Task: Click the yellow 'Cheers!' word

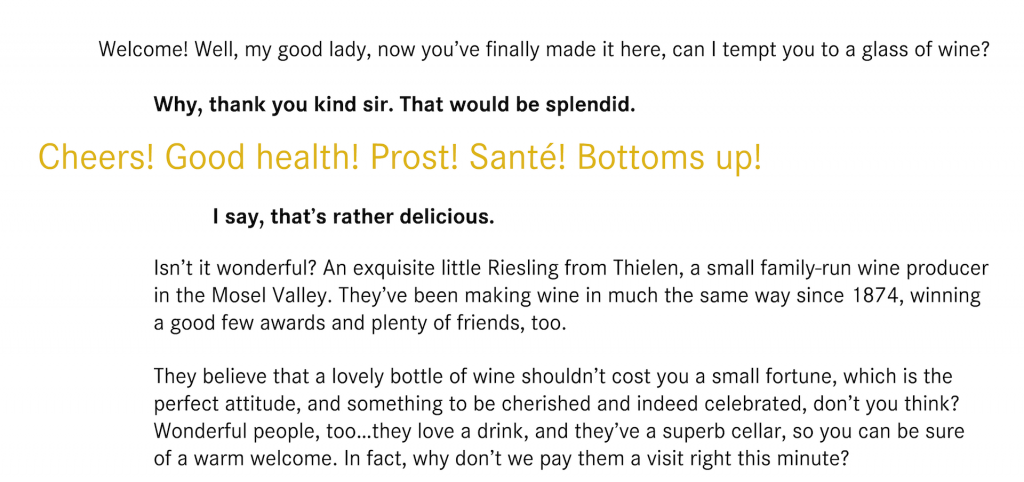Action: pos(96,157)
